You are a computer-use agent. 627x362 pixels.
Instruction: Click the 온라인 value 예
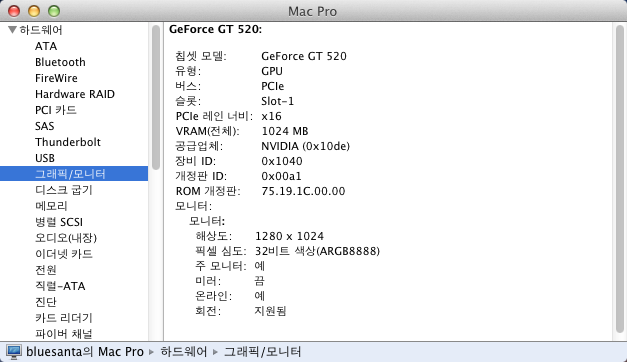pyautogui.click(x=260, y=296)
